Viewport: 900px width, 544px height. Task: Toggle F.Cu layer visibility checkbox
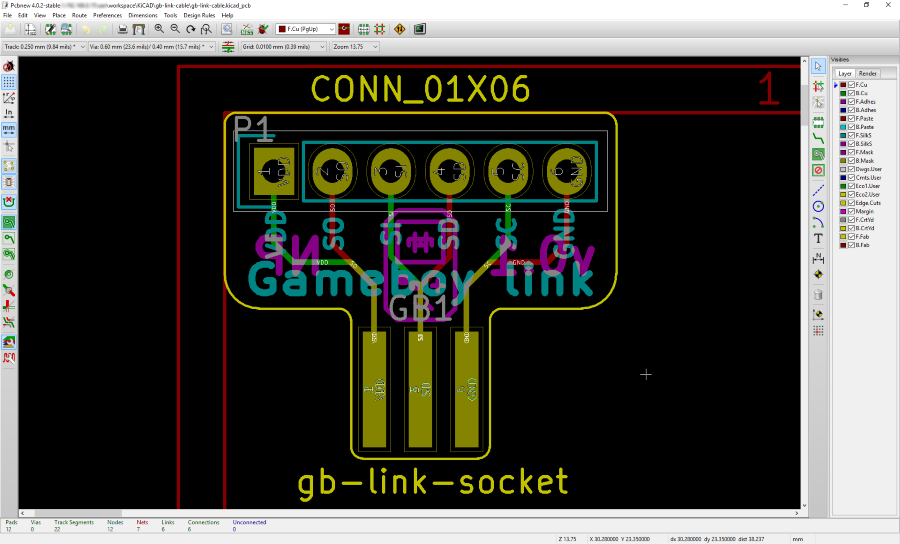coord(851,85)
